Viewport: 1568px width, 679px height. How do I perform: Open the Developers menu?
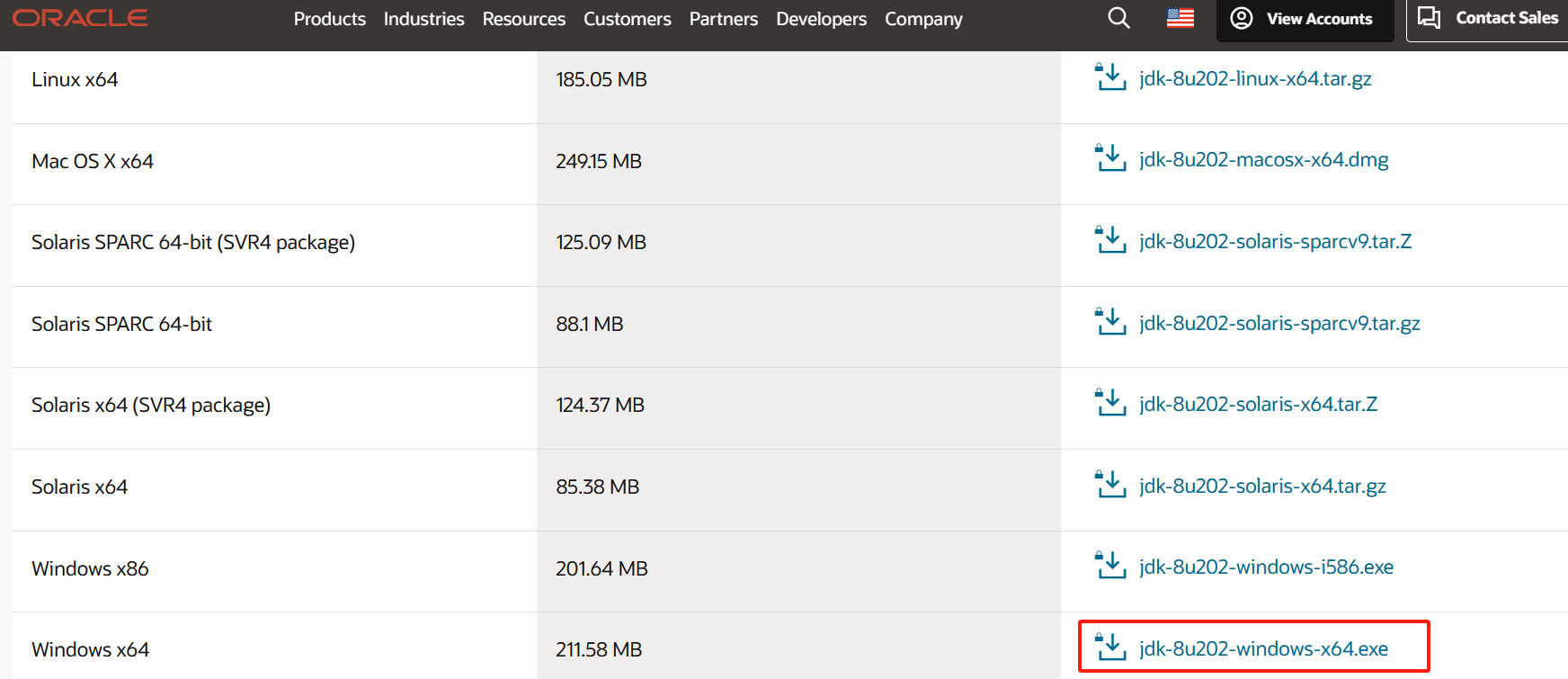[822, 19]
